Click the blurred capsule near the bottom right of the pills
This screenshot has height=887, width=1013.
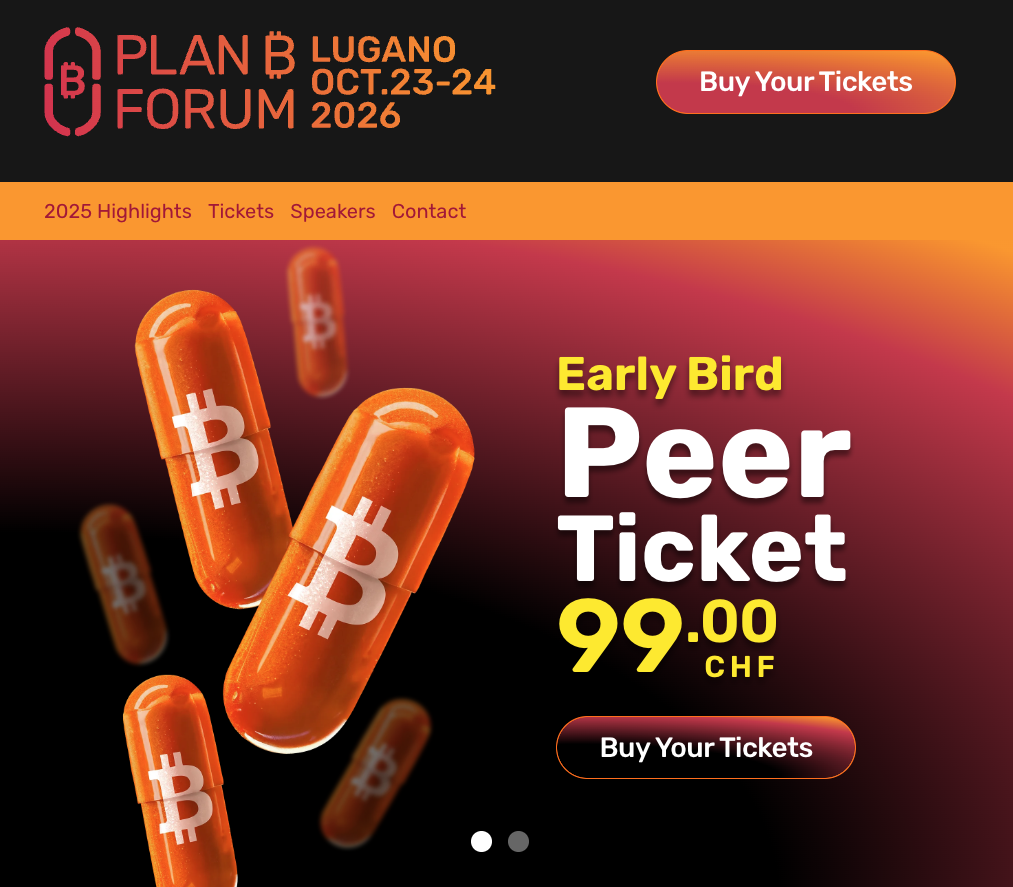377,772
